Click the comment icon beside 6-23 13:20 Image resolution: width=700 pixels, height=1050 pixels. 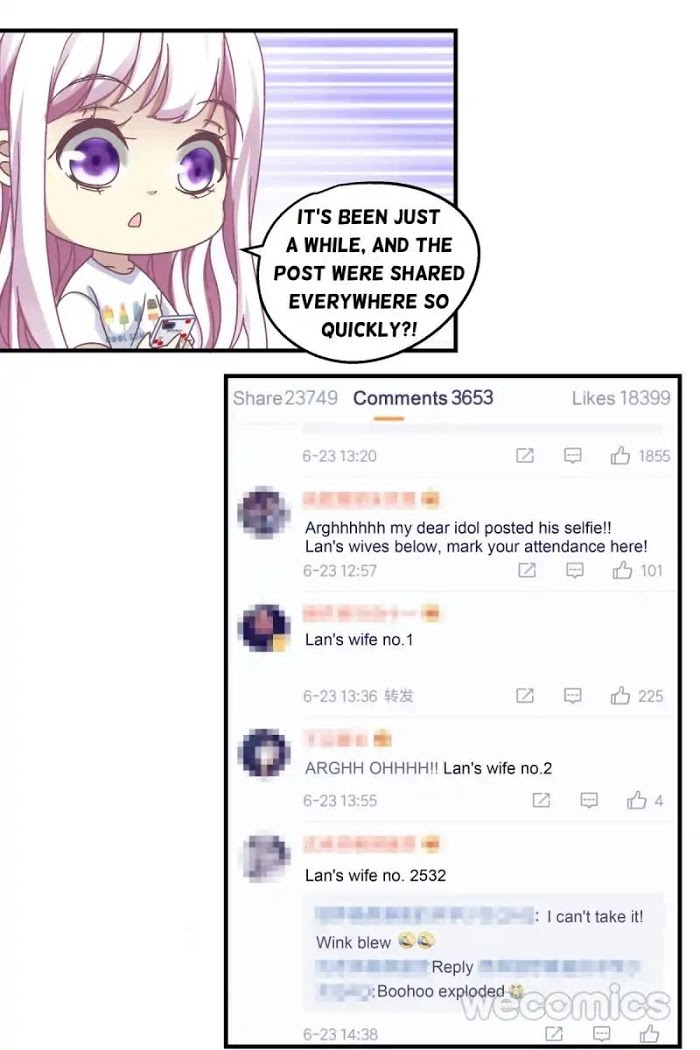point(572,456)
